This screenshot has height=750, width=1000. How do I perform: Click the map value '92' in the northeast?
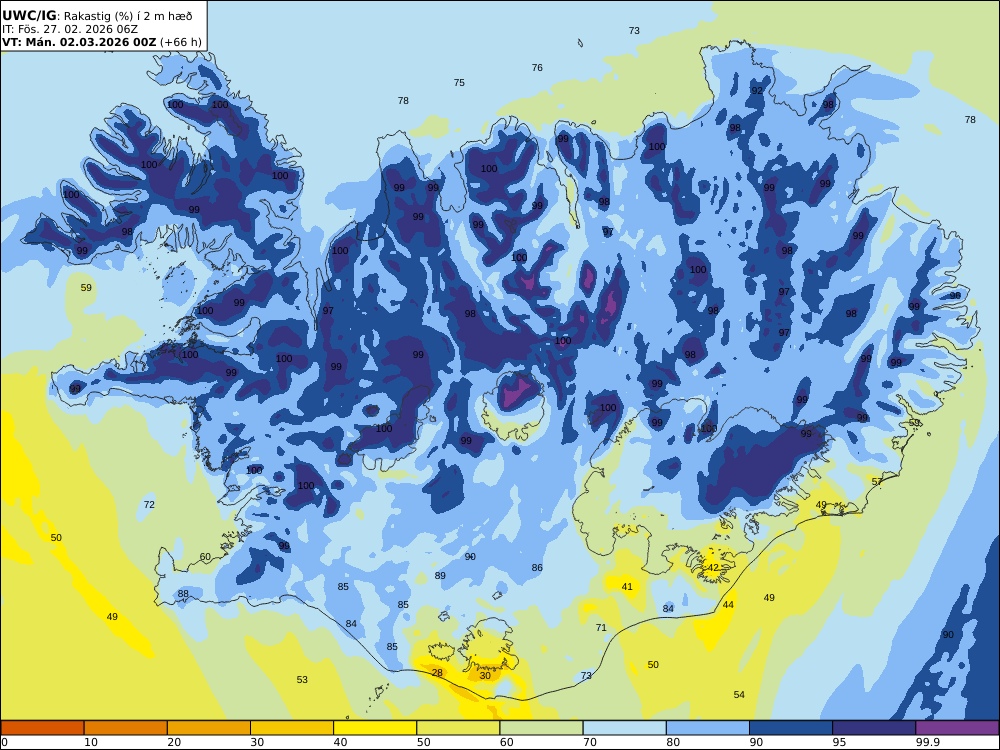pyautogui.click(x=756, y=91)
